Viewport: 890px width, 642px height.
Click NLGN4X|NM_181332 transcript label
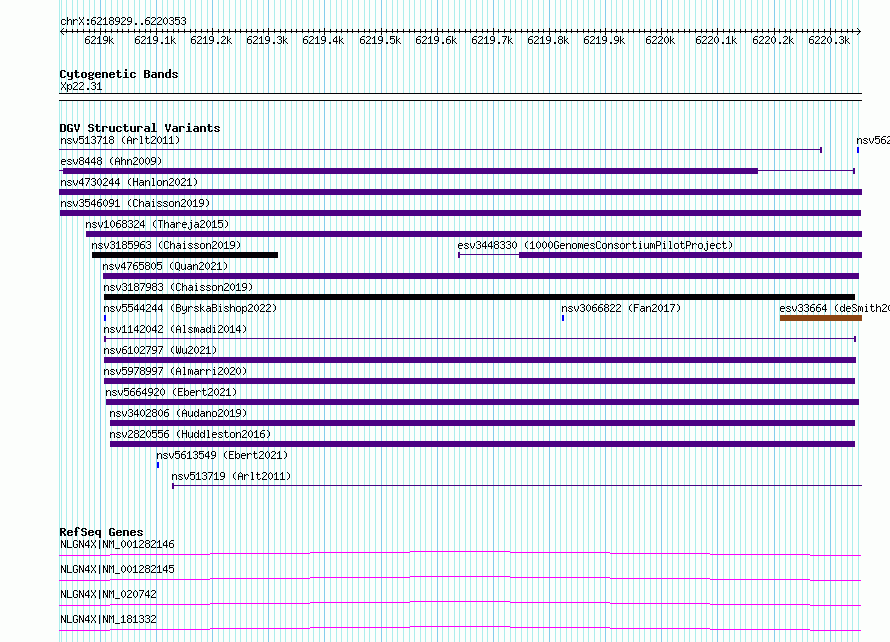[x=108, y=619]
